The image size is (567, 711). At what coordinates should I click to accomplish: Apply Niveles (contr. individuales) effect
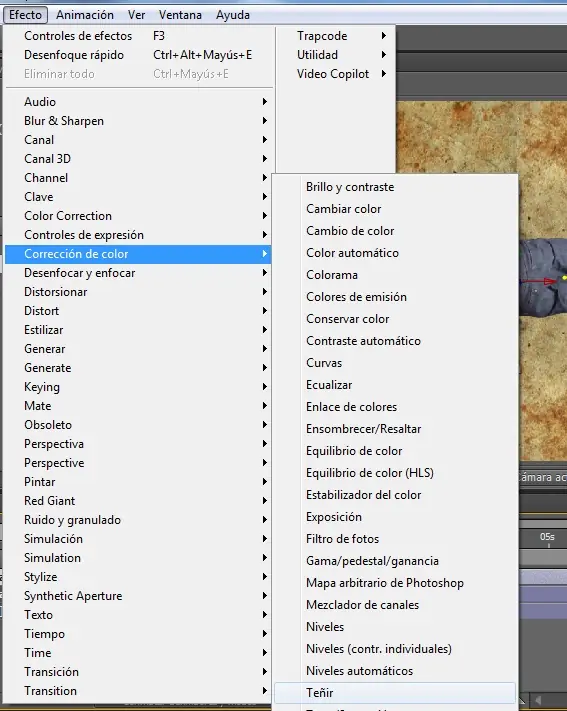395,649
